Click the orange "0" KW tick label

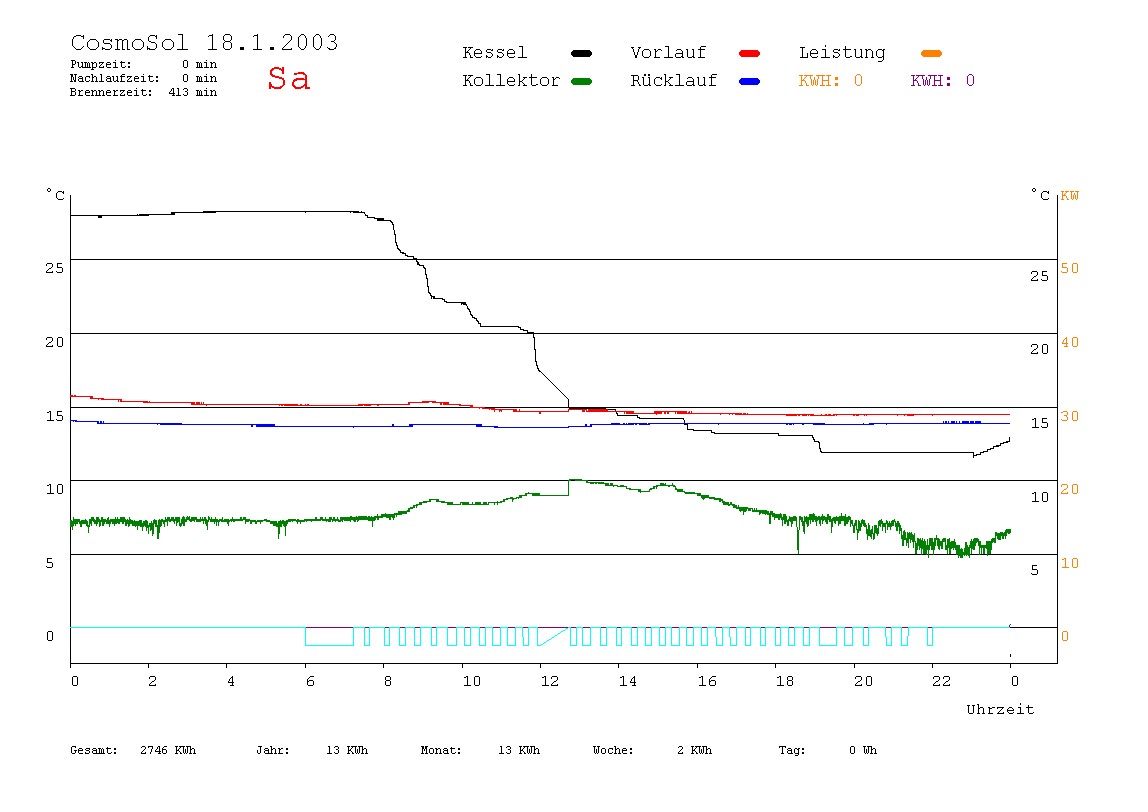1065,636
